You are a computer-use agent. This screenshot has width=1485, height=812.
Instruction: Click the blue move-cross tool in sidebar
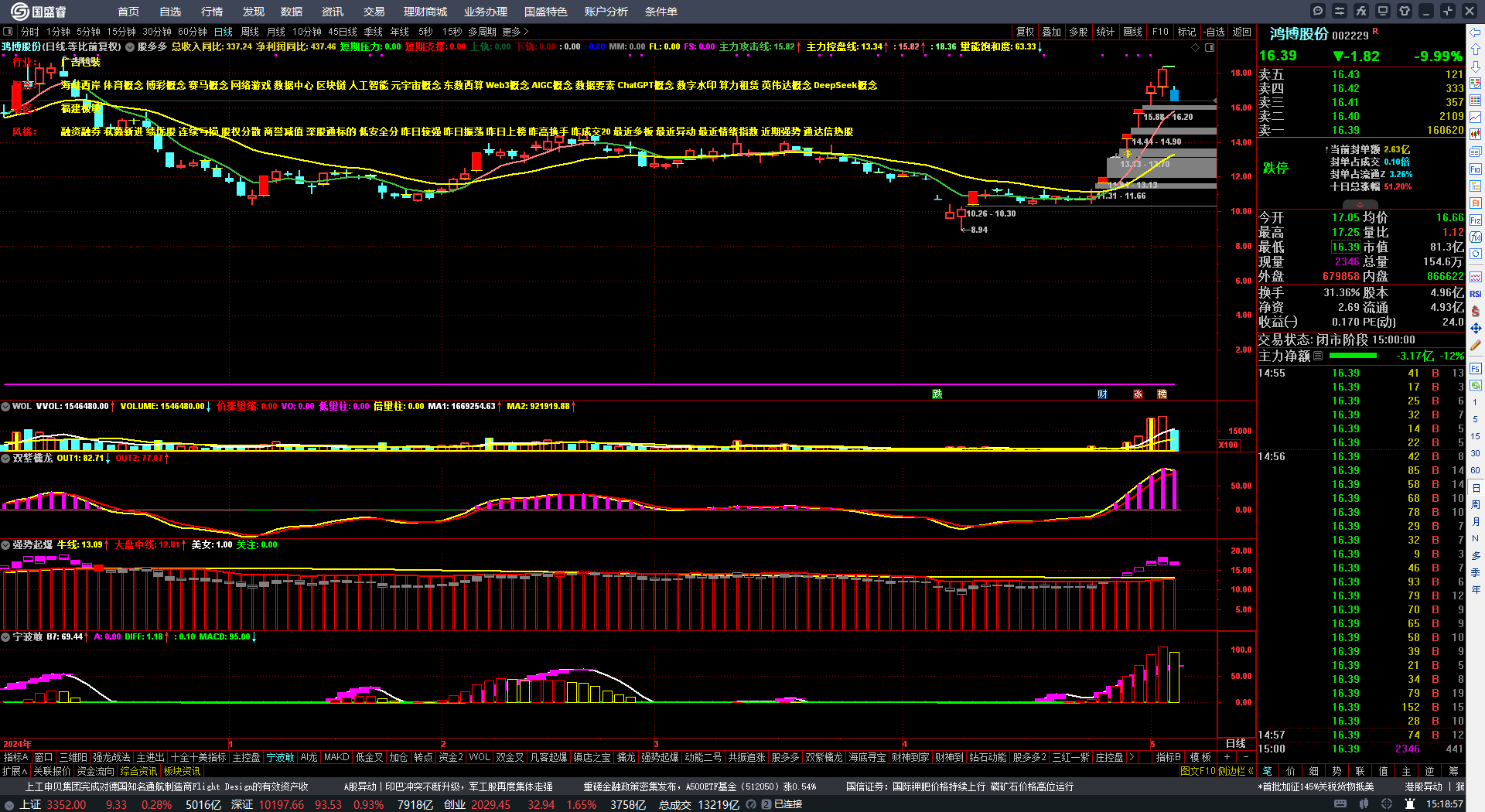(1476, 328)
